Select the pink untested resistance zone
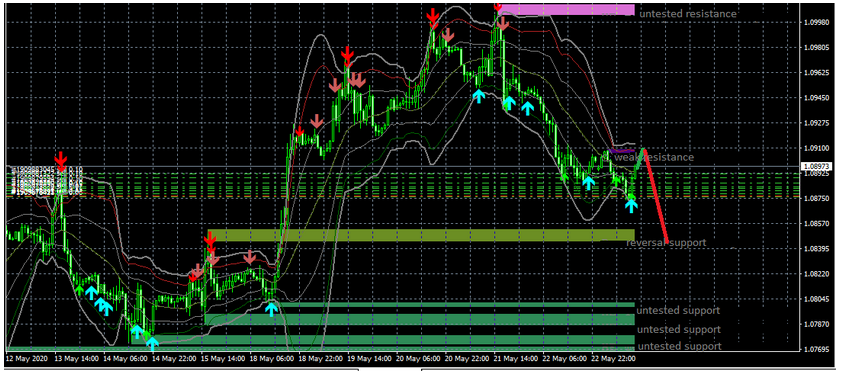 (567, 10)
